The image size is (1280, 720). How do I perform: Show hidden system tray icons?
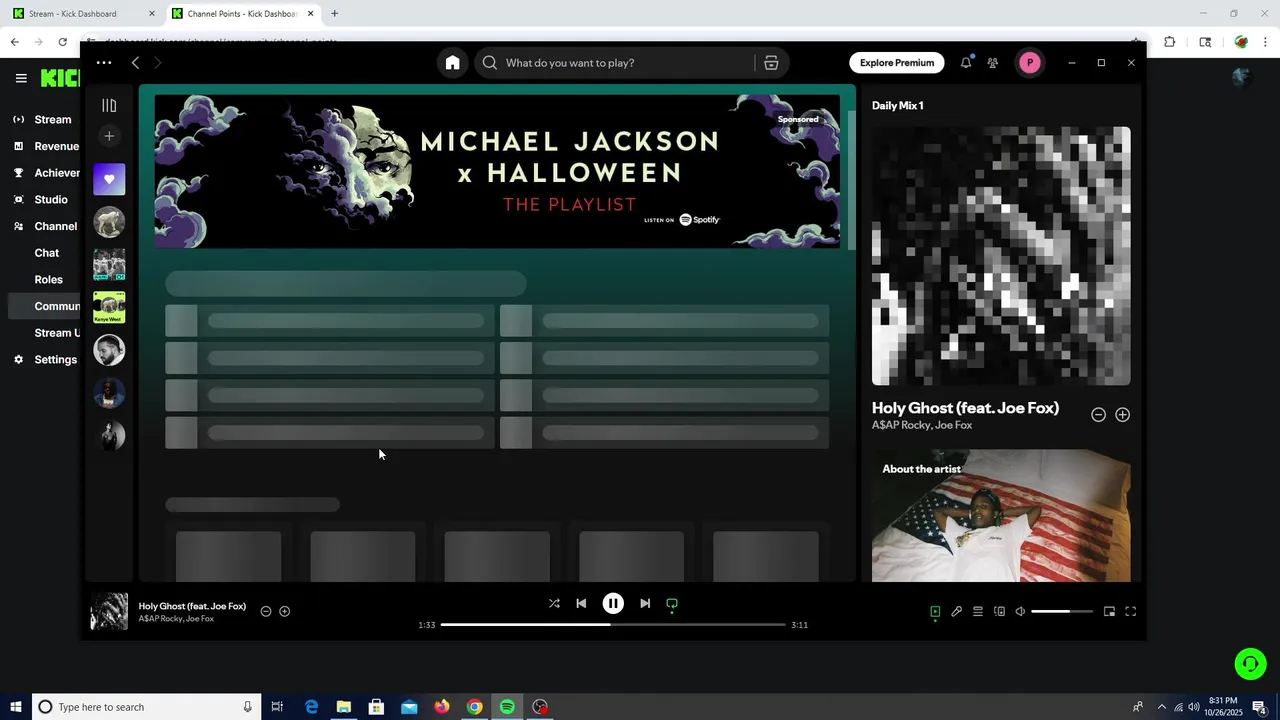[x=1161, y=707]
